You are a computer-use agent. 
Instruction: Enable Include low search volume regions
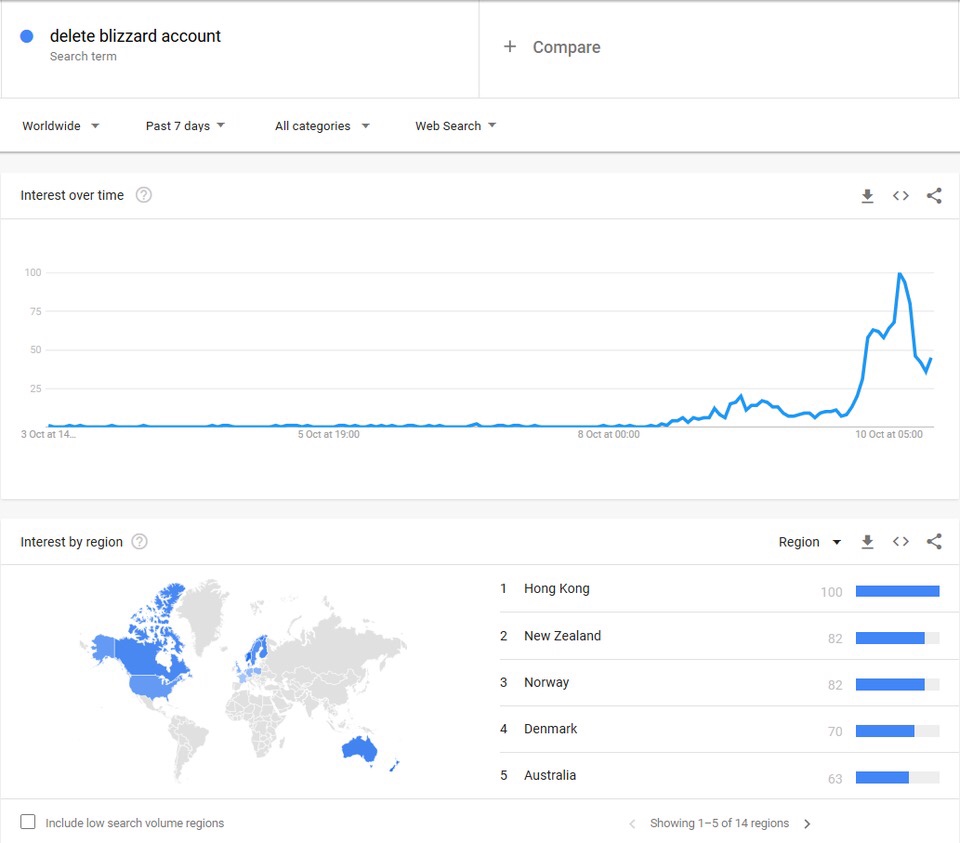[28, 822]
